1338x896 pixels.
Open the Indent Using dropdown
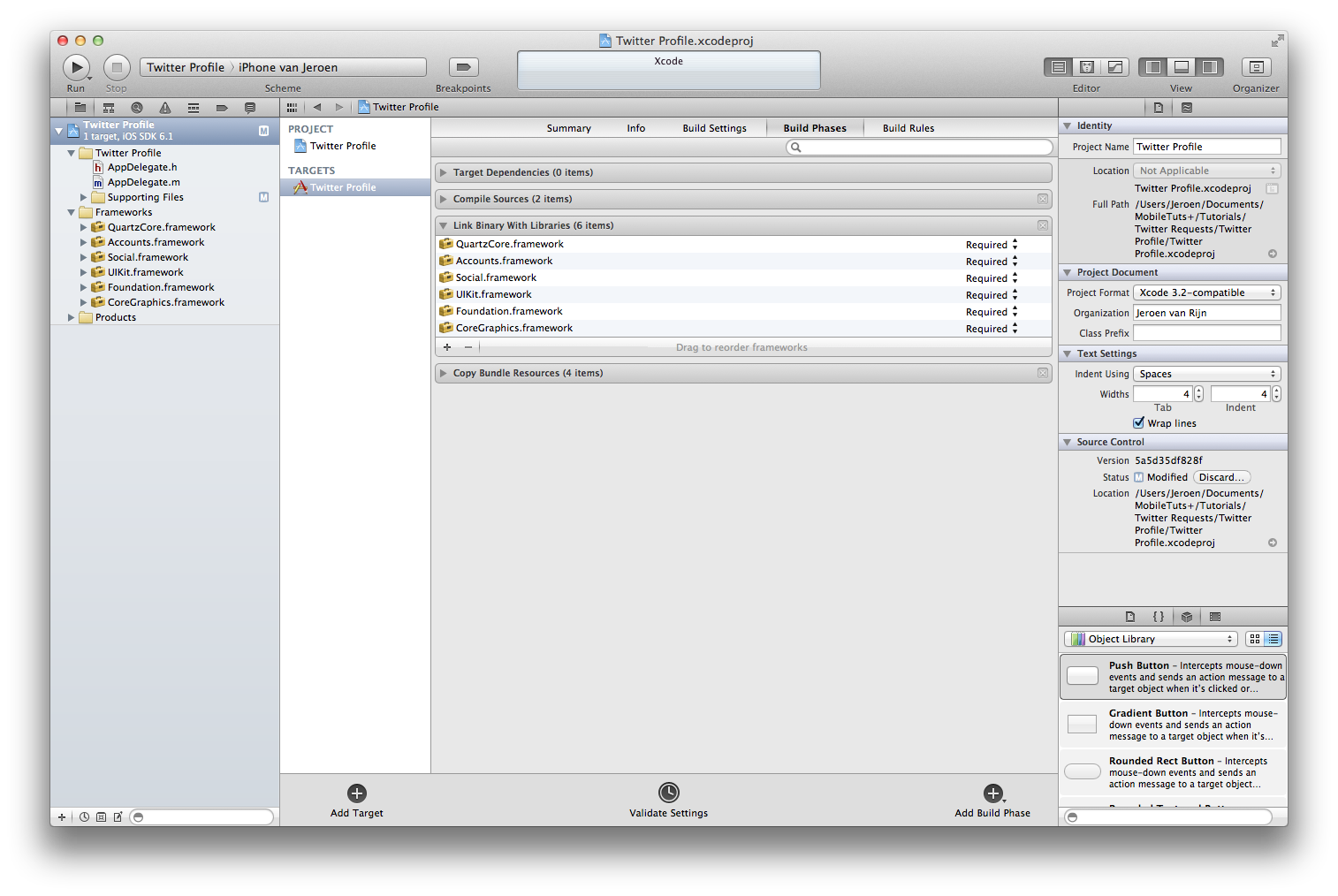(x=1207, y=374)
